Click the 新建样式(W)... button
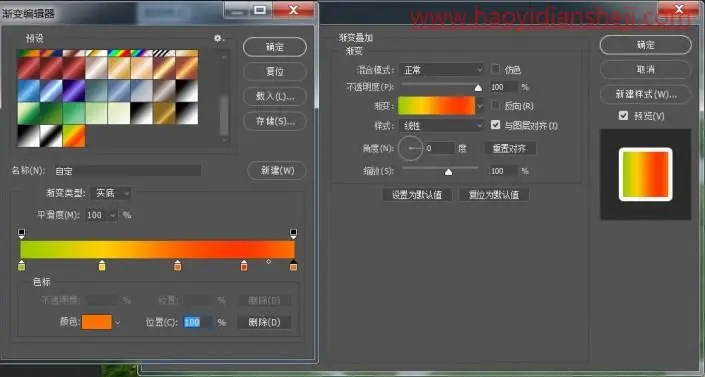The width and height of the screenshot is (705, 377). pos(645,94)
